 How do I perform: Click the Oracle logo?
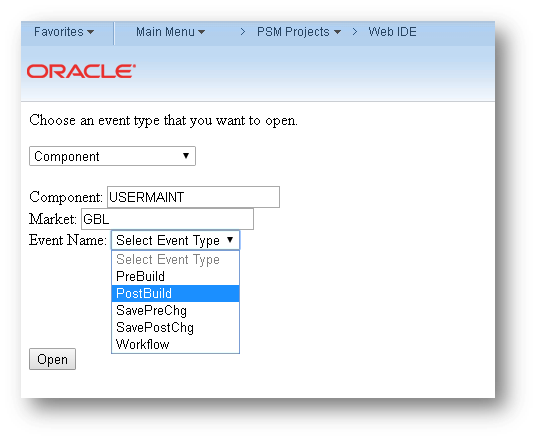pyautogui.click(x=81, y=71)
